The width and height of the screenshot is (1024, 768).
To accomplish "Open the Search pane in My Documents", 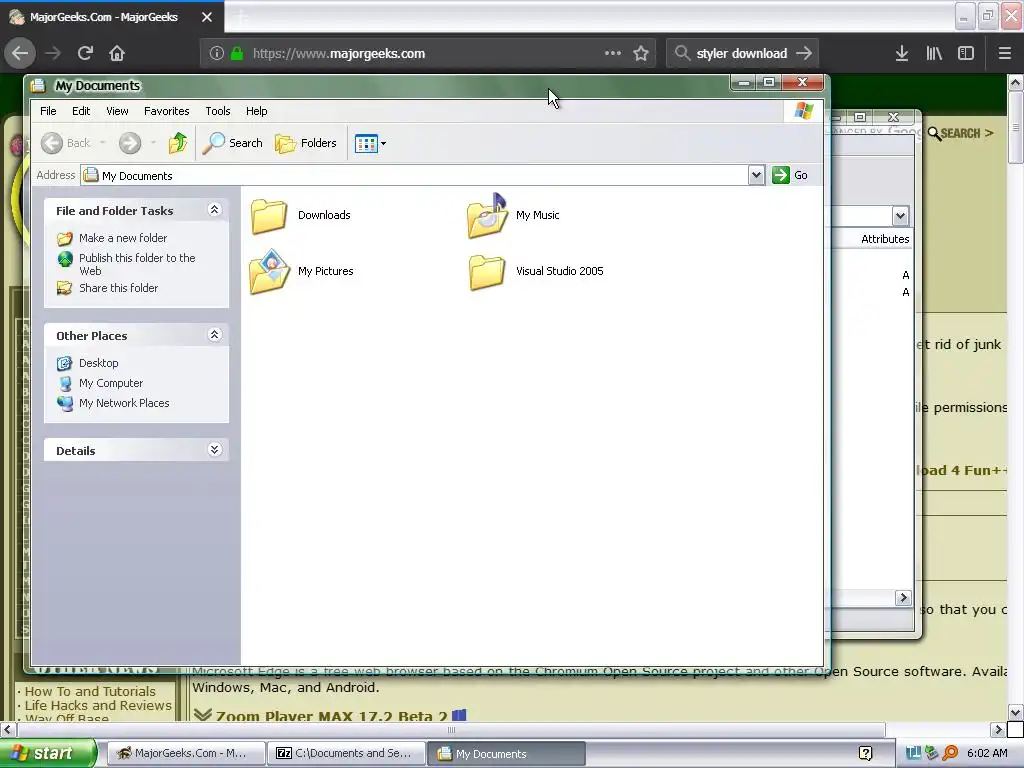I will coord(232,143).
